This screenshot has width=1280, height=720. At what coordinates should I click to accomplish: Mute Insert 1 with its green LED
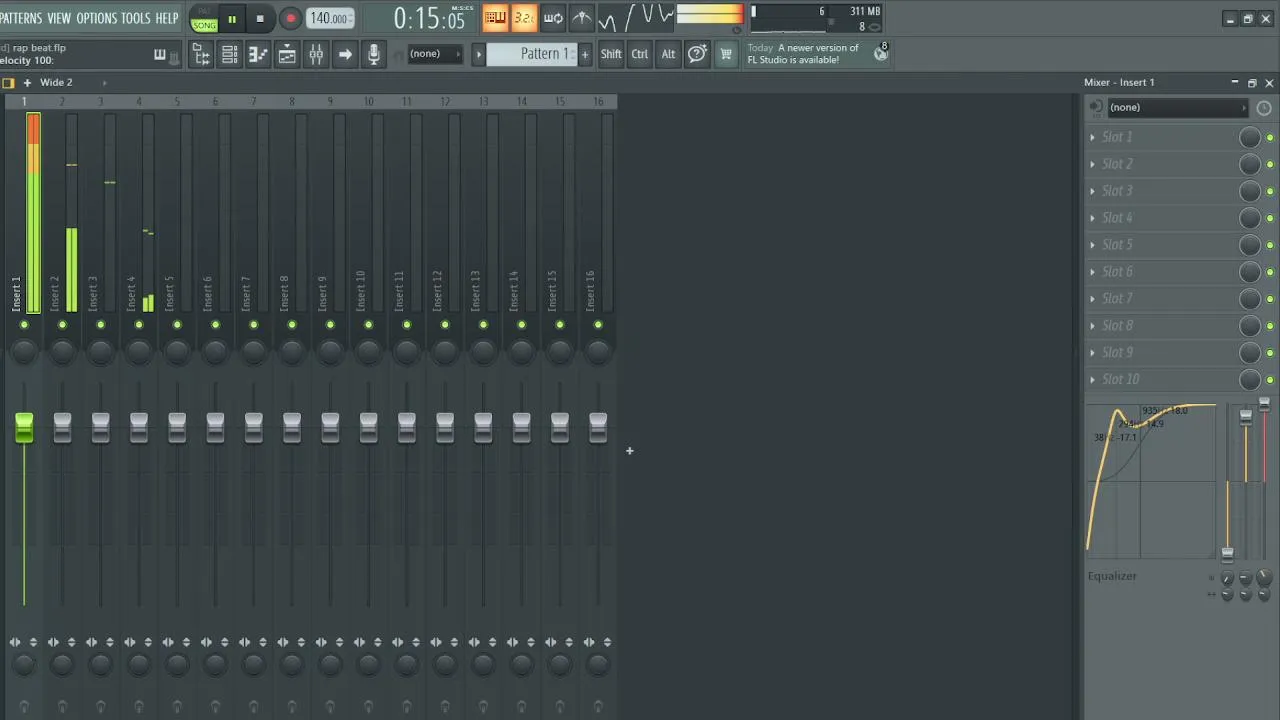point(24,325)
